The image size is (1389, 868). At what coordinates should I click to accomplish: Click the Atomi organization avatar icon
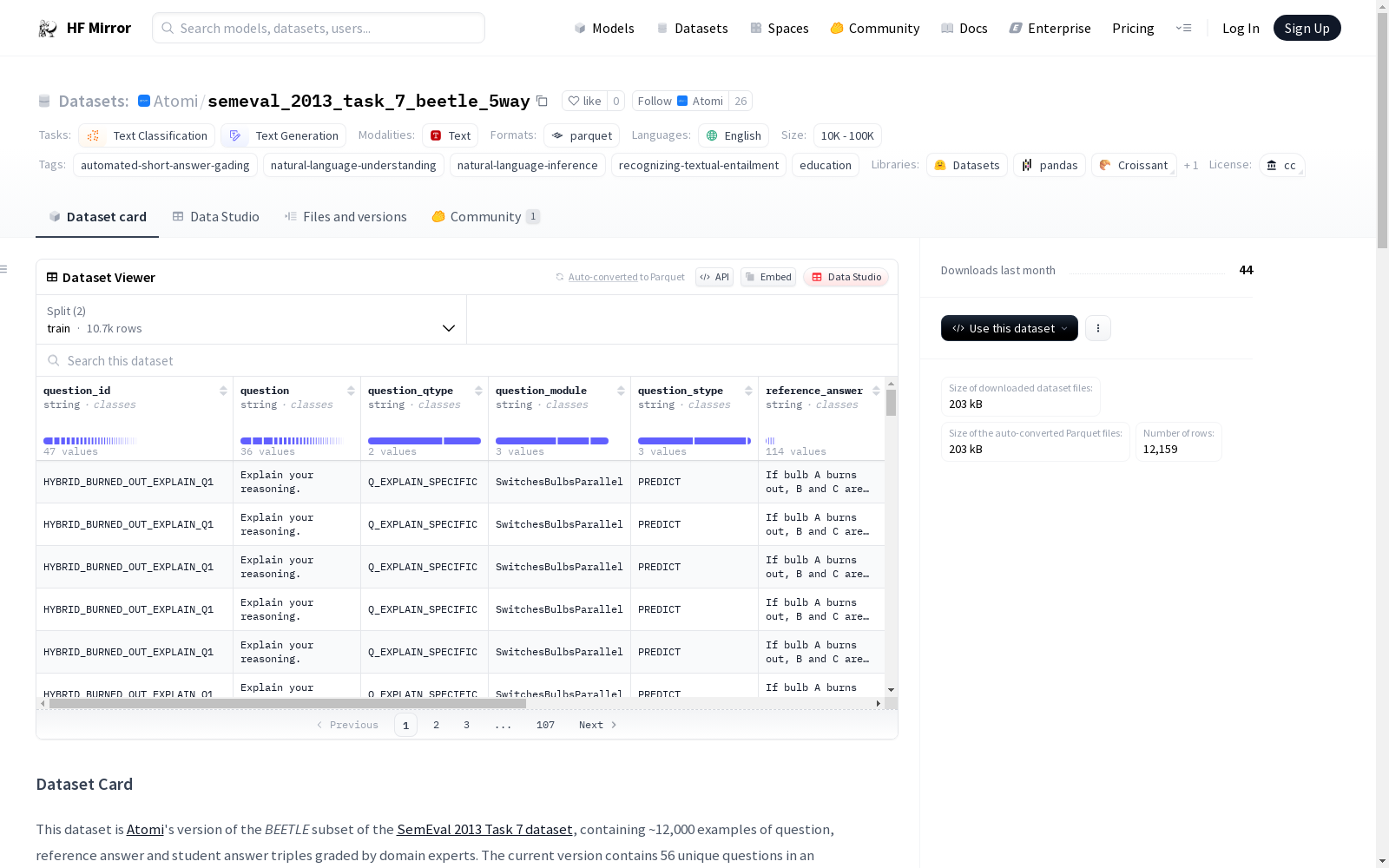(x=144, y=101)
